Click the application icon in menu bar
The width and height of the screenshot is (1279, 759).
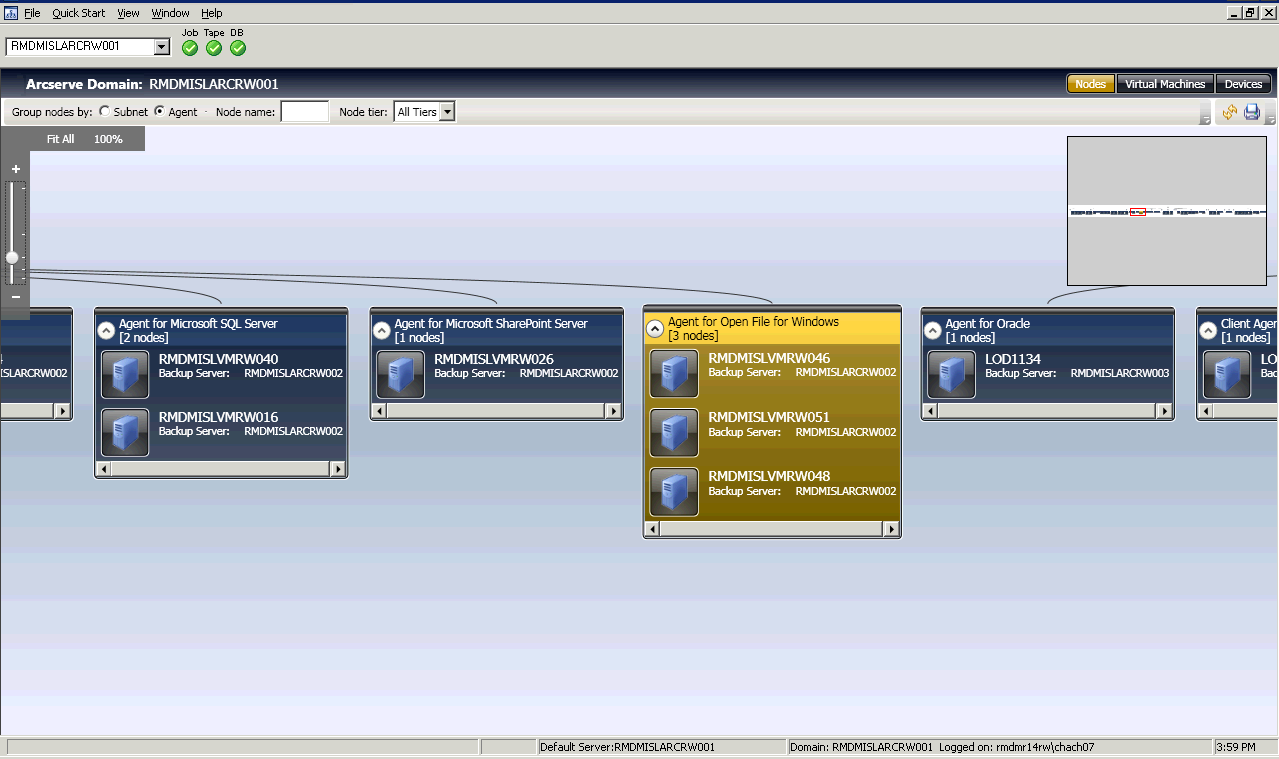point(11,13)
